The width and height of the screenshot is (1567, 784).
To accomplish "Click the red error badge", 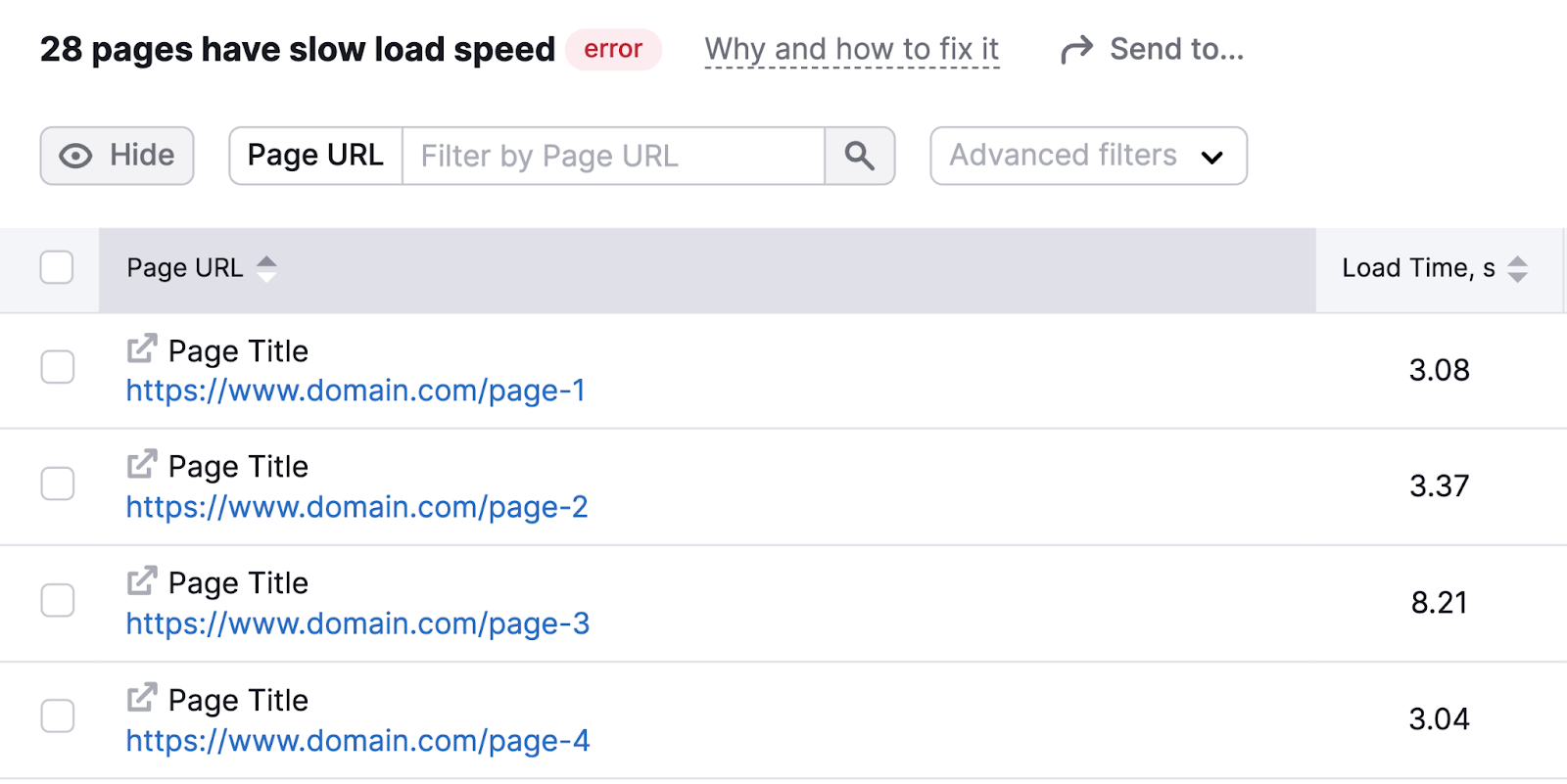I will 613,49.
